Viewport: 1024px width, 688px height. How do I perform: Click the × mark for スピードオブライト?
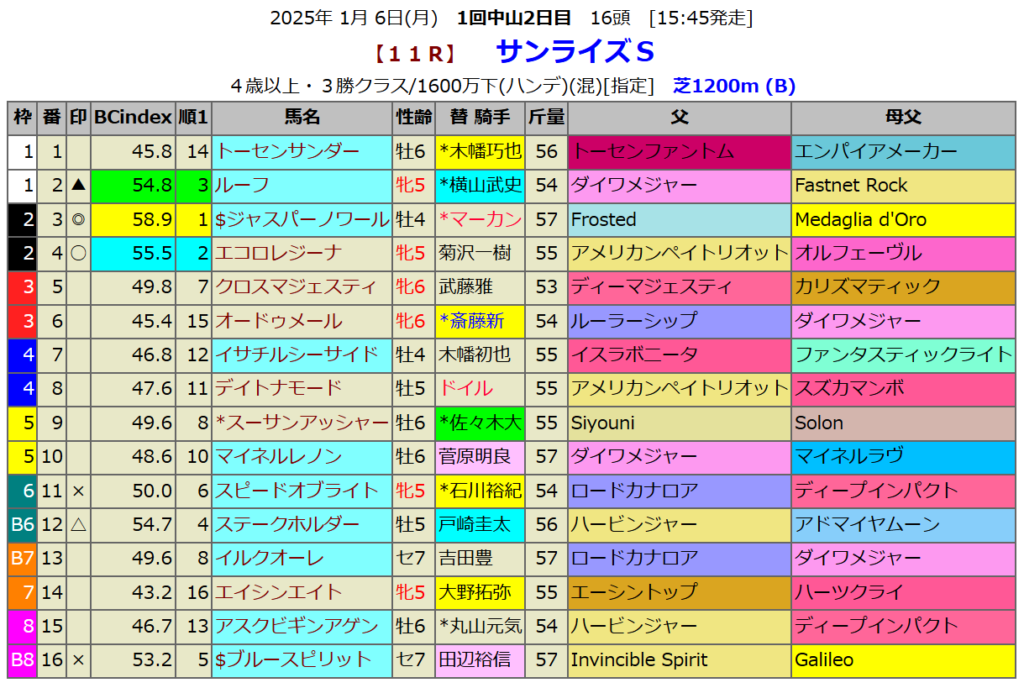(x=78, y=490)
